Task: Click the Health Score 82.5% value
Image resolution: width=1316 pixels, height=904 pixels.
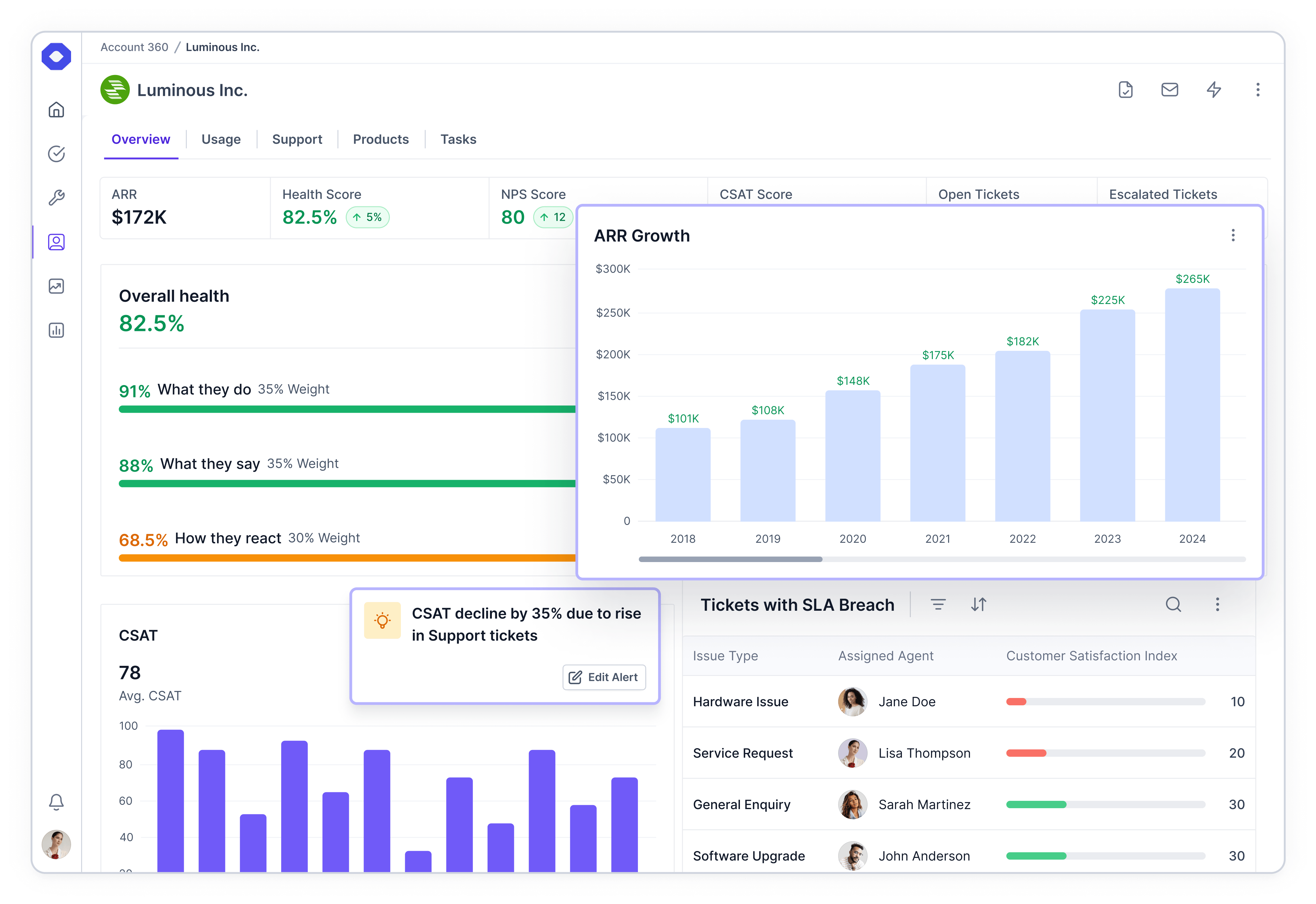Action: point(309,217)
